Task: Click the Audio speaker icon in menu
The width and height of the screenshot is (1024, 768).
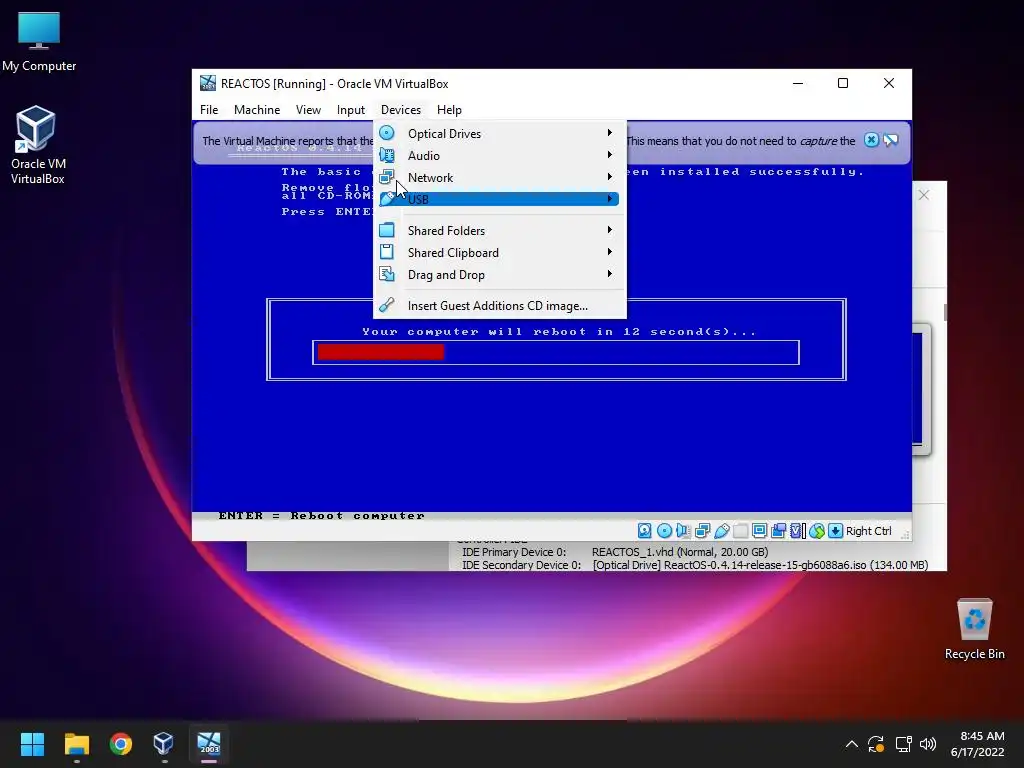Action: 387,155
